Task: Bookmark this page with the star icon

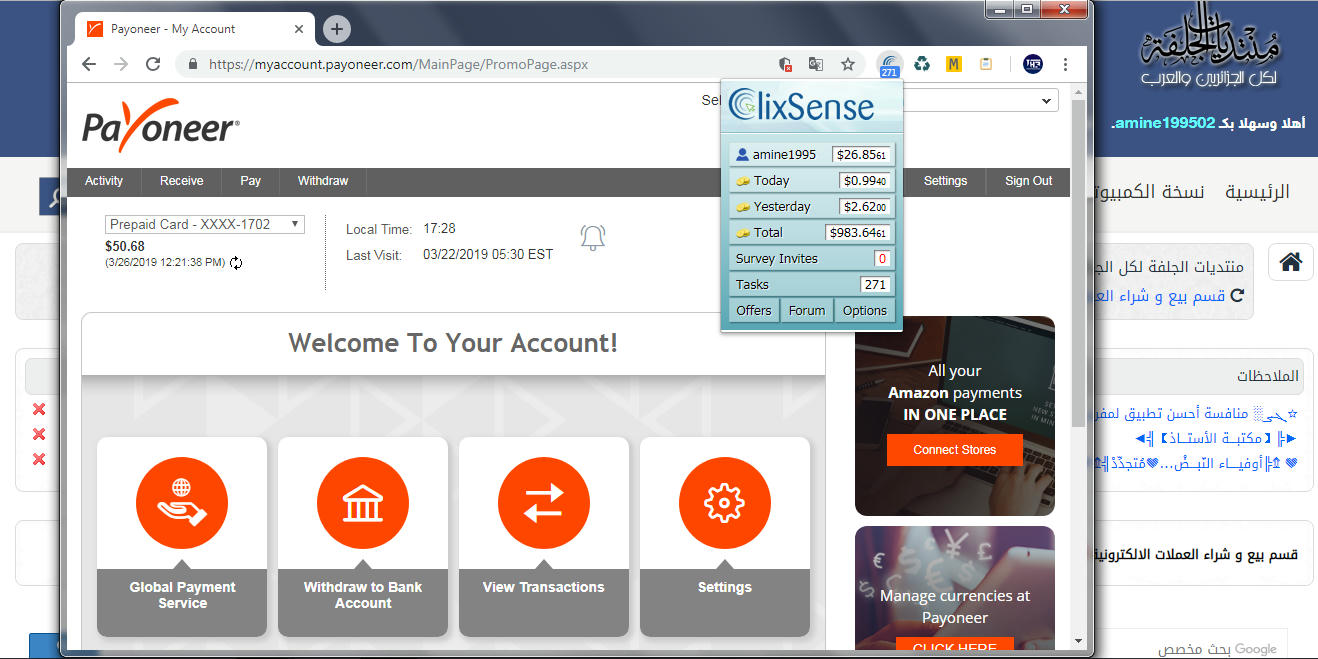Action: coord(848,64)
